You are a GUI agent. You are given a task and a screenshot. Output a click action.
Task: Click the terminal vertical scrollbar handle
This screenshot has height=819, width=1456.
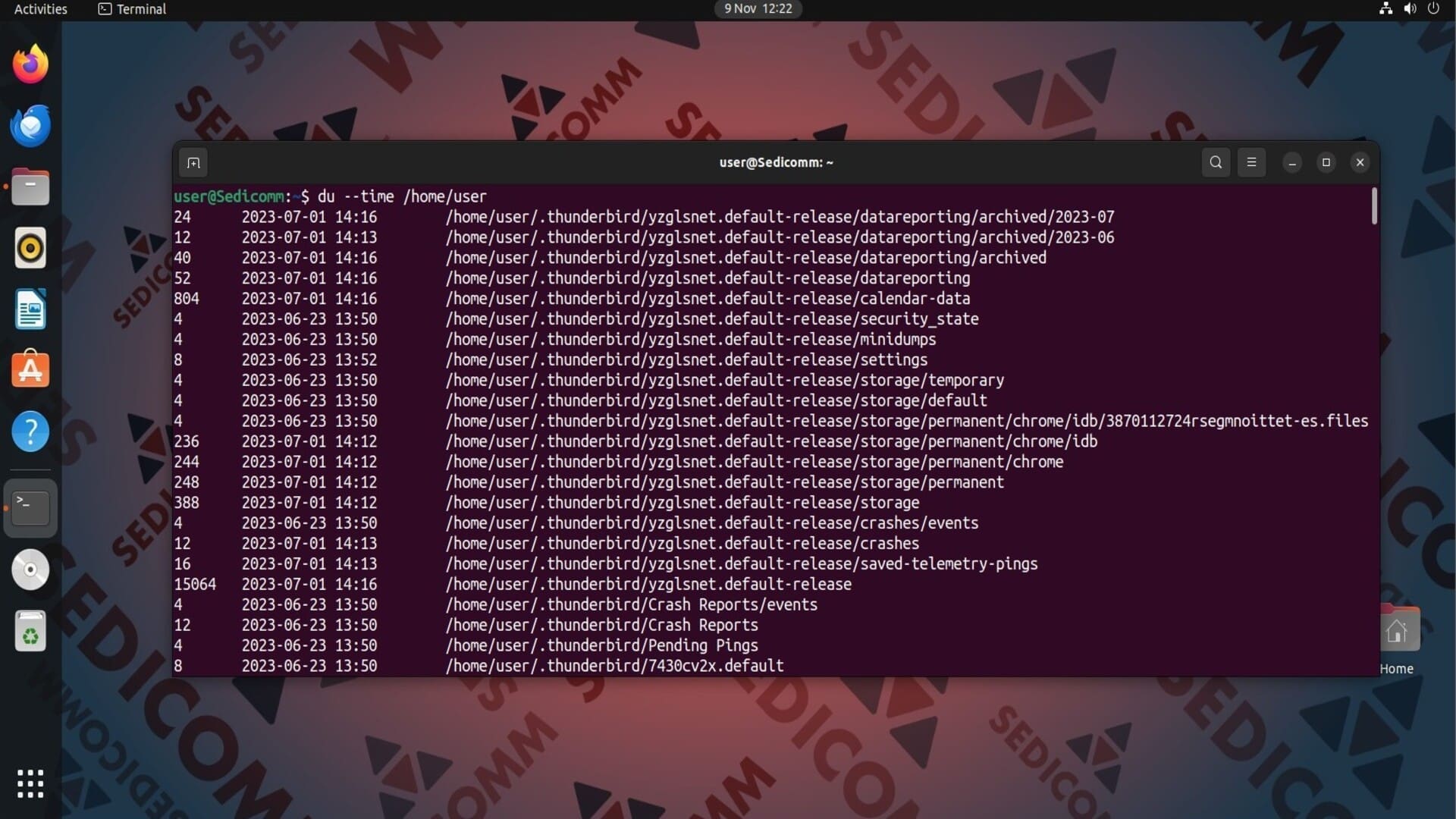pyautogui.click(x=1374, y=206)
